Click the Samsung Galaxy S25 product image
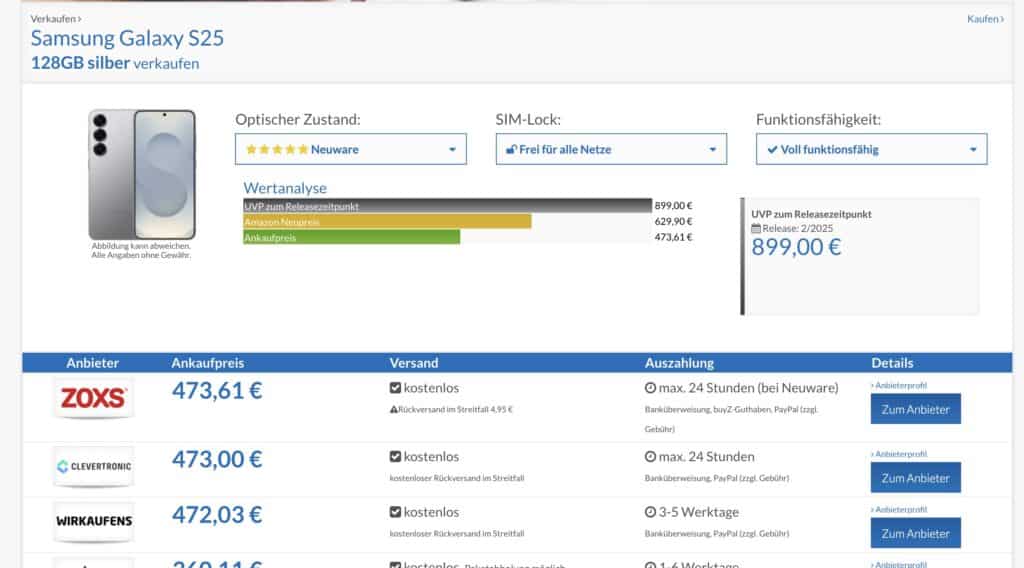This screenshot has width=1024, height=568. 142,174
